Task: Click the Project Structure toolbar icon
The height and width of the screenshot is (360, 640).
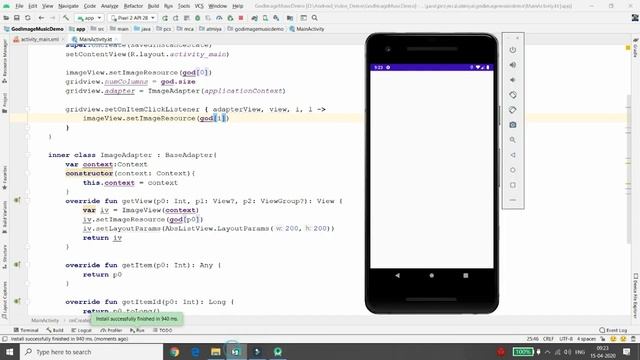Action: [x=290, y=18]
